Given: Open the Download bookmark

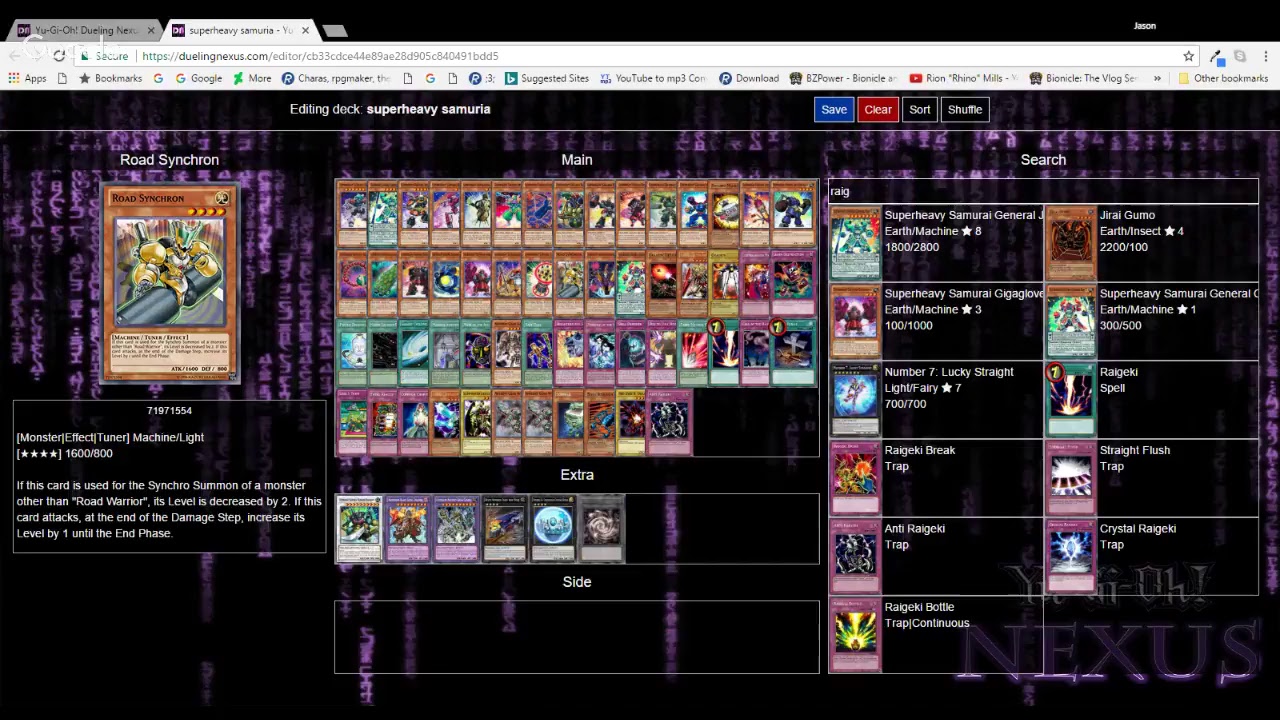Looking at the screenshot, I should (x=749, y=78).
